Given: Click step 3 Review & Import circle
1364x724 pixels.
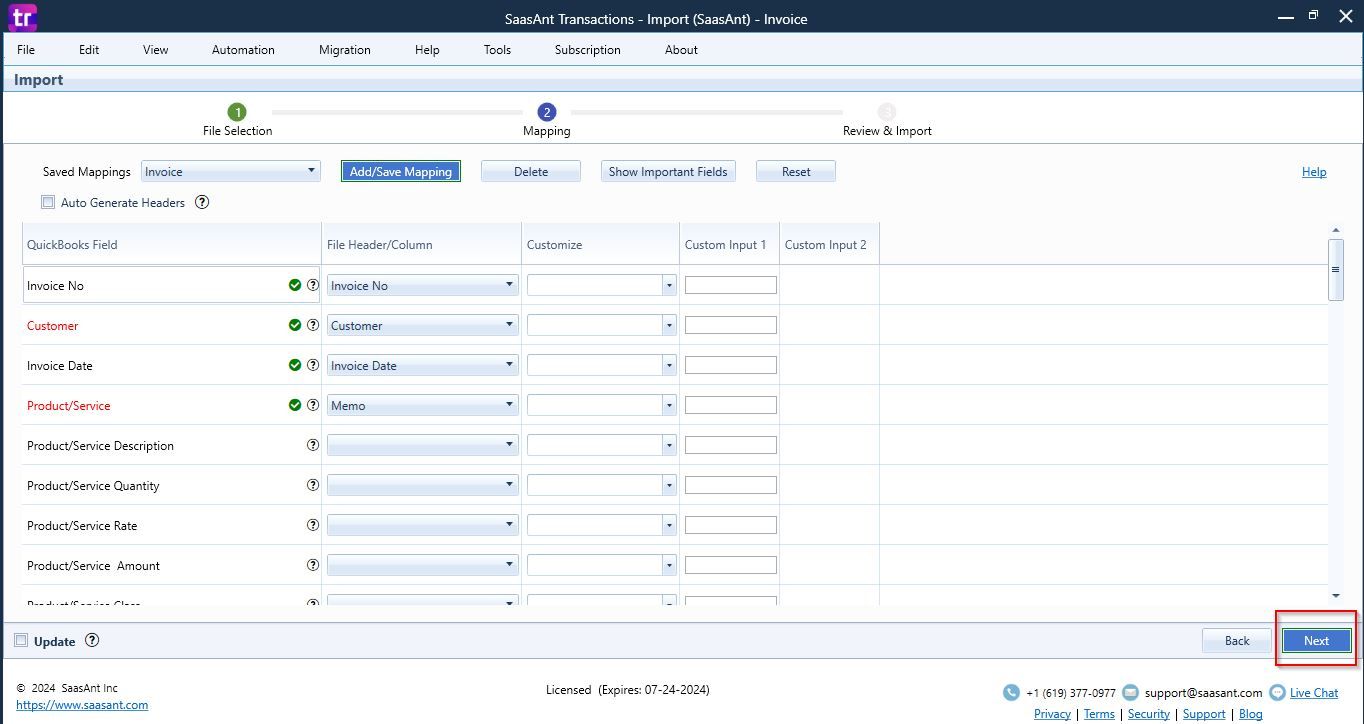Looking at the screenshot, I should pyautogui.click(x=887, y=112).
